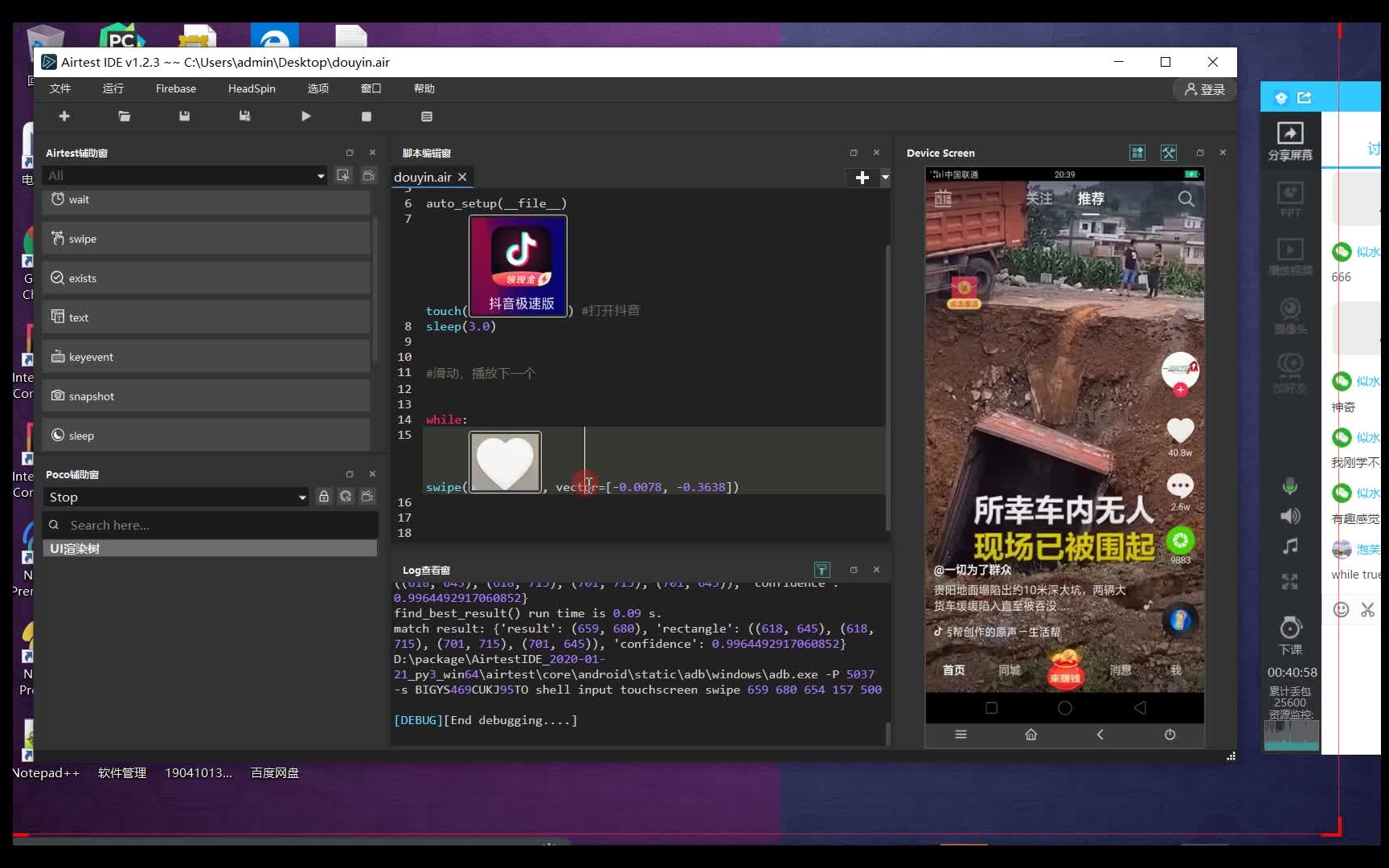Select the text command
1389x868 pixels.
pyautogui.click(x=206, y=317)
